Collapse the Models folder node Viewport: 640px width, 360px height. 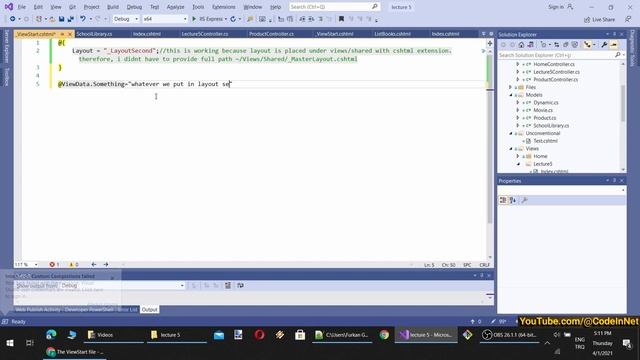tap(510, 95)
